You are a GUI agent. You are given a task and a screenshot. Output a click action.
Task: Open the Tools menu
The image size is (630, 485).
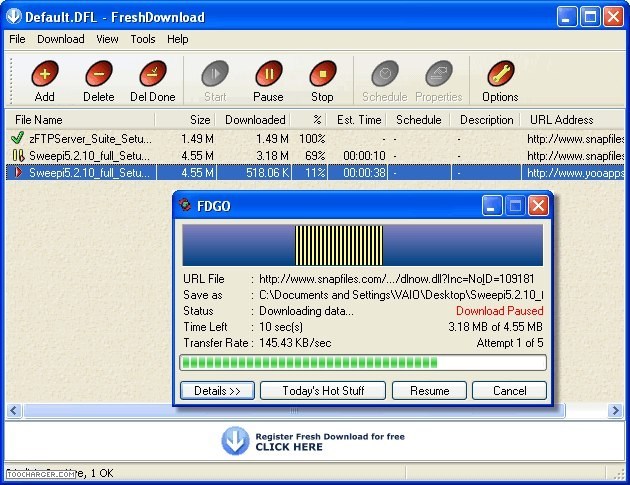point(143,39)
